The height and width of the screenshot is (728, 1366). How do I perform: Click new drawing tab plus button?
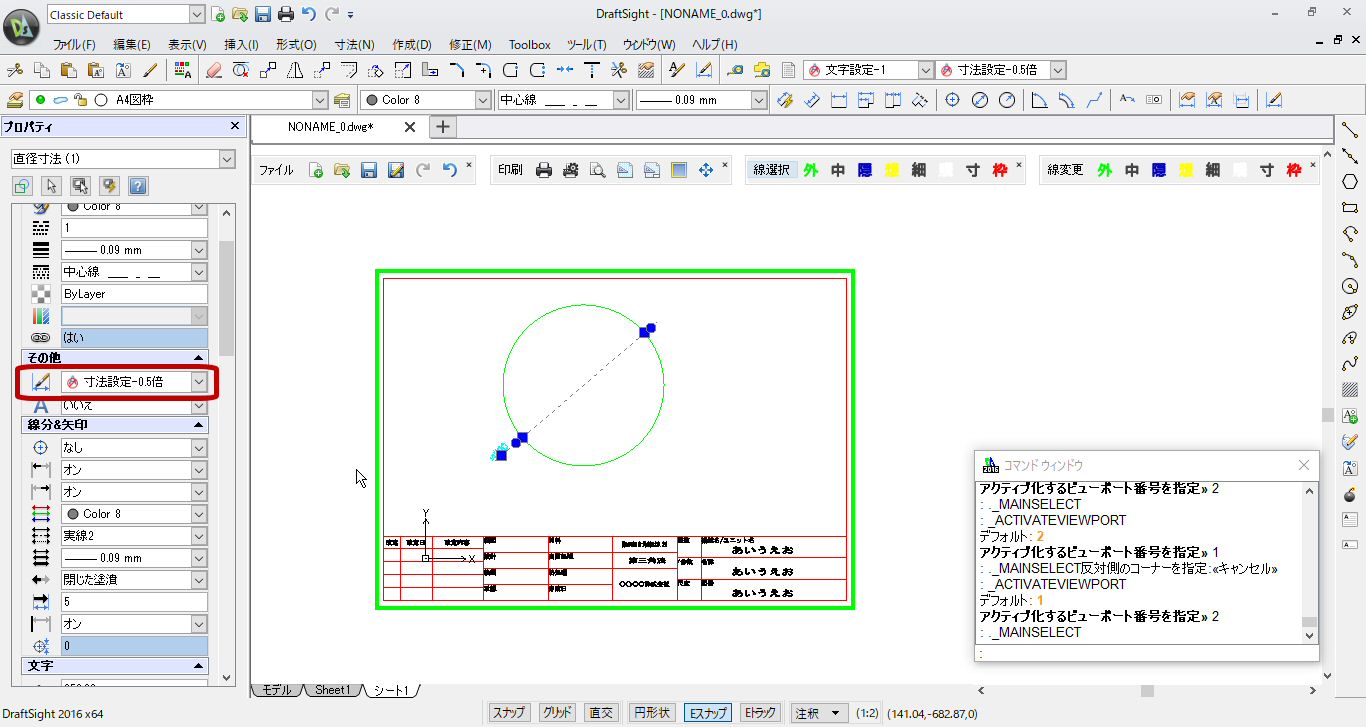click(444, 127)
